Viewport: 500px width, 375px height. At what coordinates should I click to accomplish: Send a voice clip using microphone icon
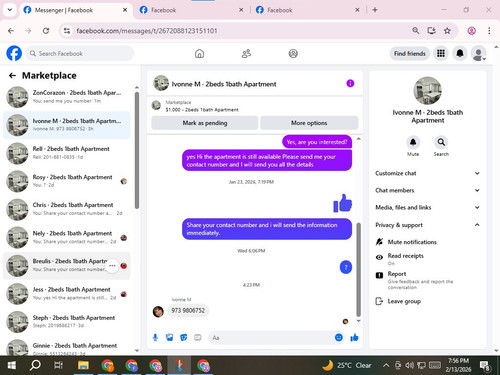(x=155, y=338)
